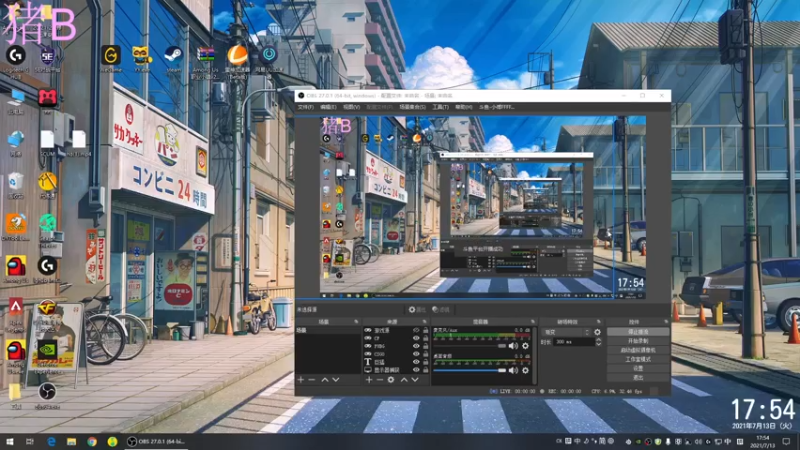The height and width of the screenshot is (450, 800).
Task: Toggle visibility of PUBG source
Action: 416,346
